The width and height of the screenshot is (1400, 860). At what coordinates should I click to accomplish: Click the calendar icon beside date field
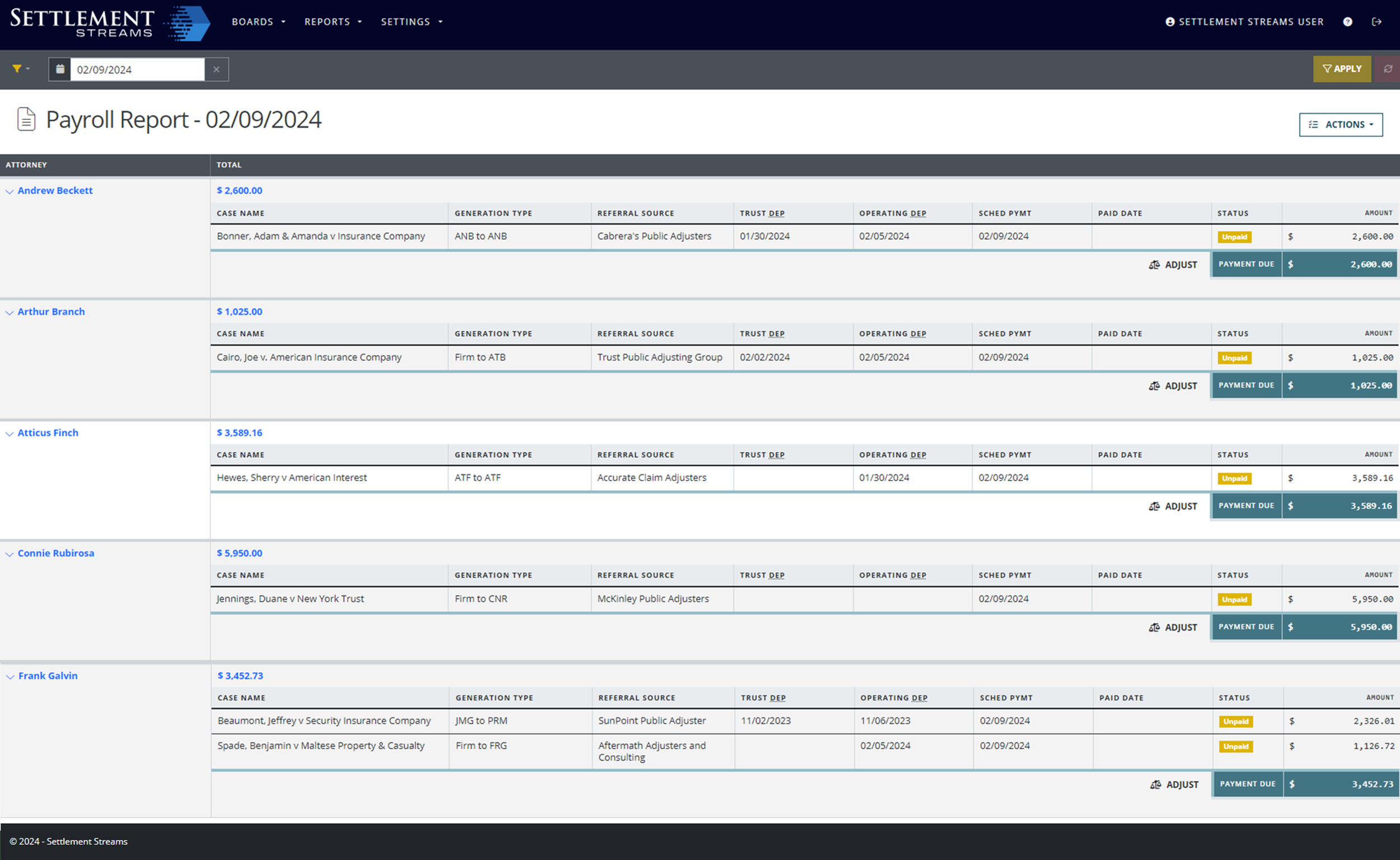[x=60, y=69]
